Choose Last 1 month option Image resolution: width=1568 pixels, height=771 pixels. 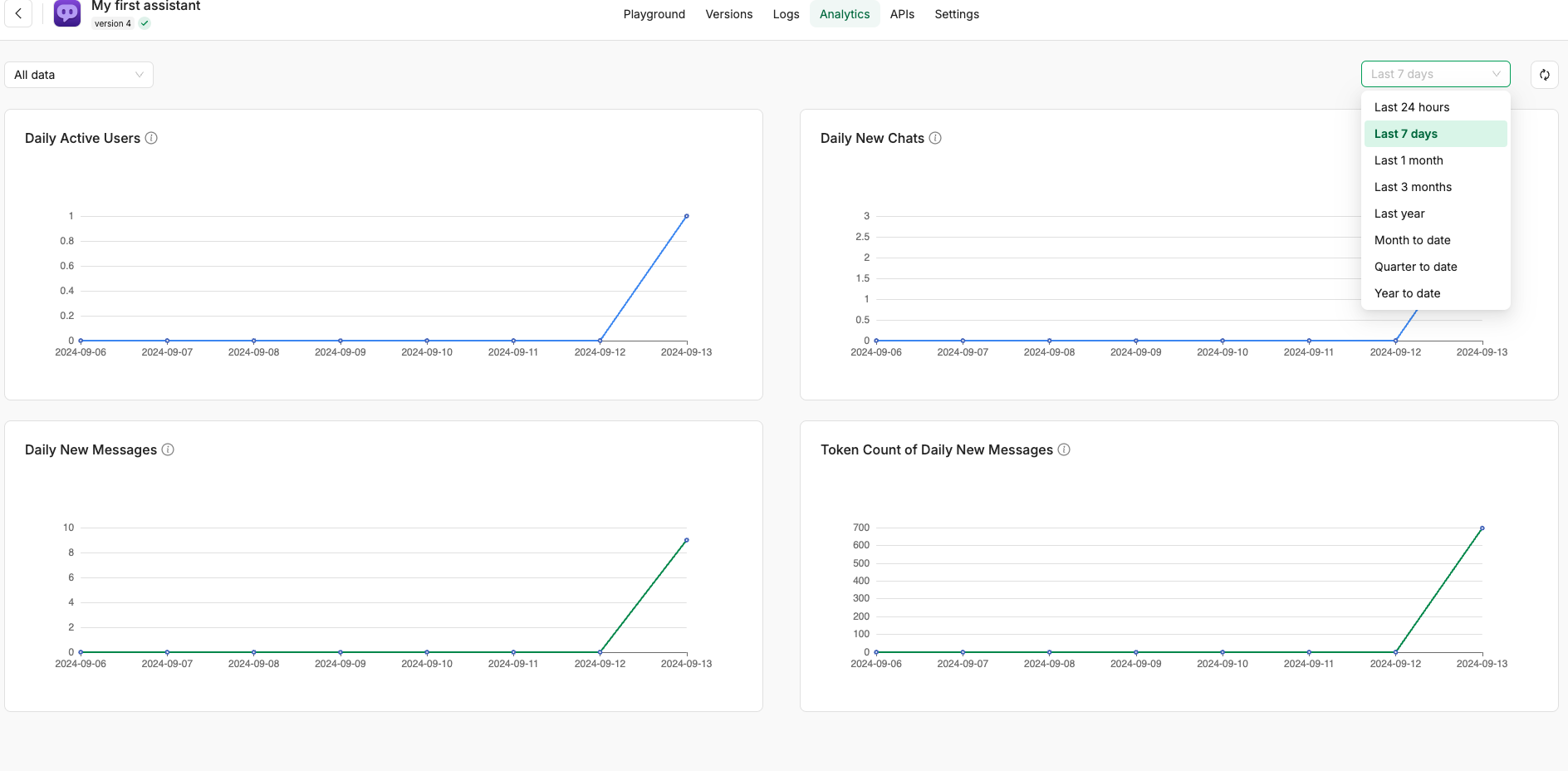pyautogui.click(x=1435, y=160)
